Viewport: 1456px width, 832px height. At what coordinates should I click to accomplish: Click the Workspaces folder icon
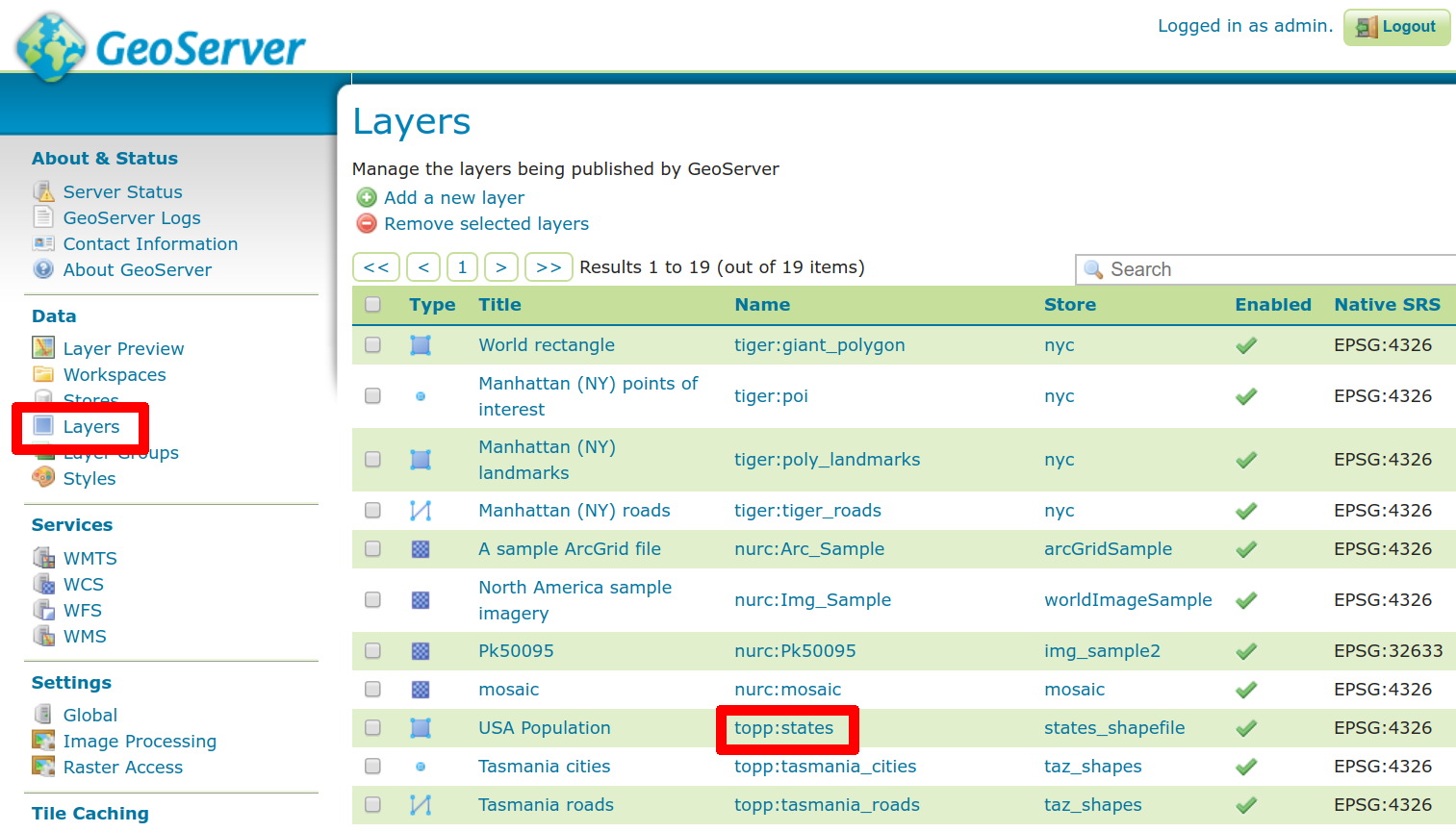tap(43, 374)
